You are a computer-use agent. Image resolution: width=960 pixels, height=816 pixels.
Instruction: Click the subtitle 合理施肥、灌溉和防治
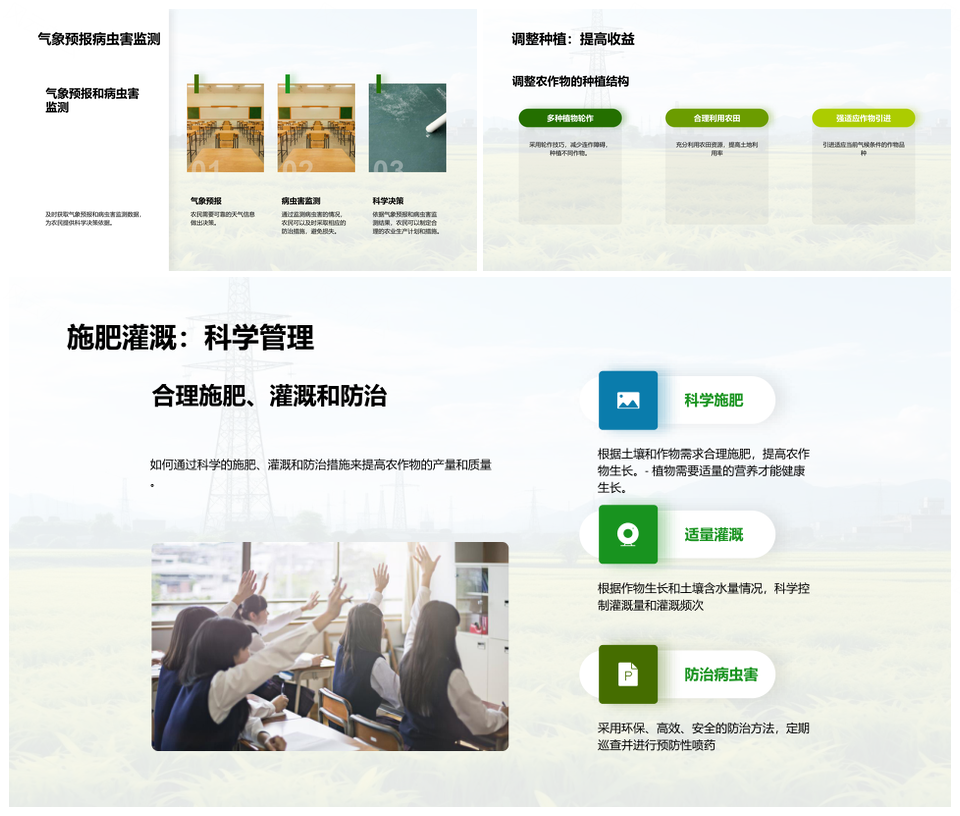coord(269,395)
